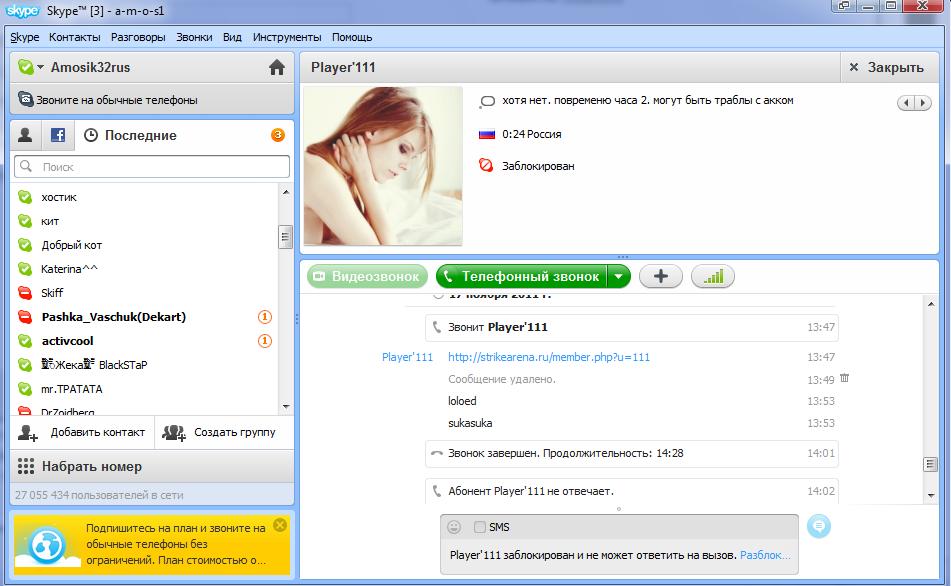Click the orange unread counter badge showing 3

(278, 135)
